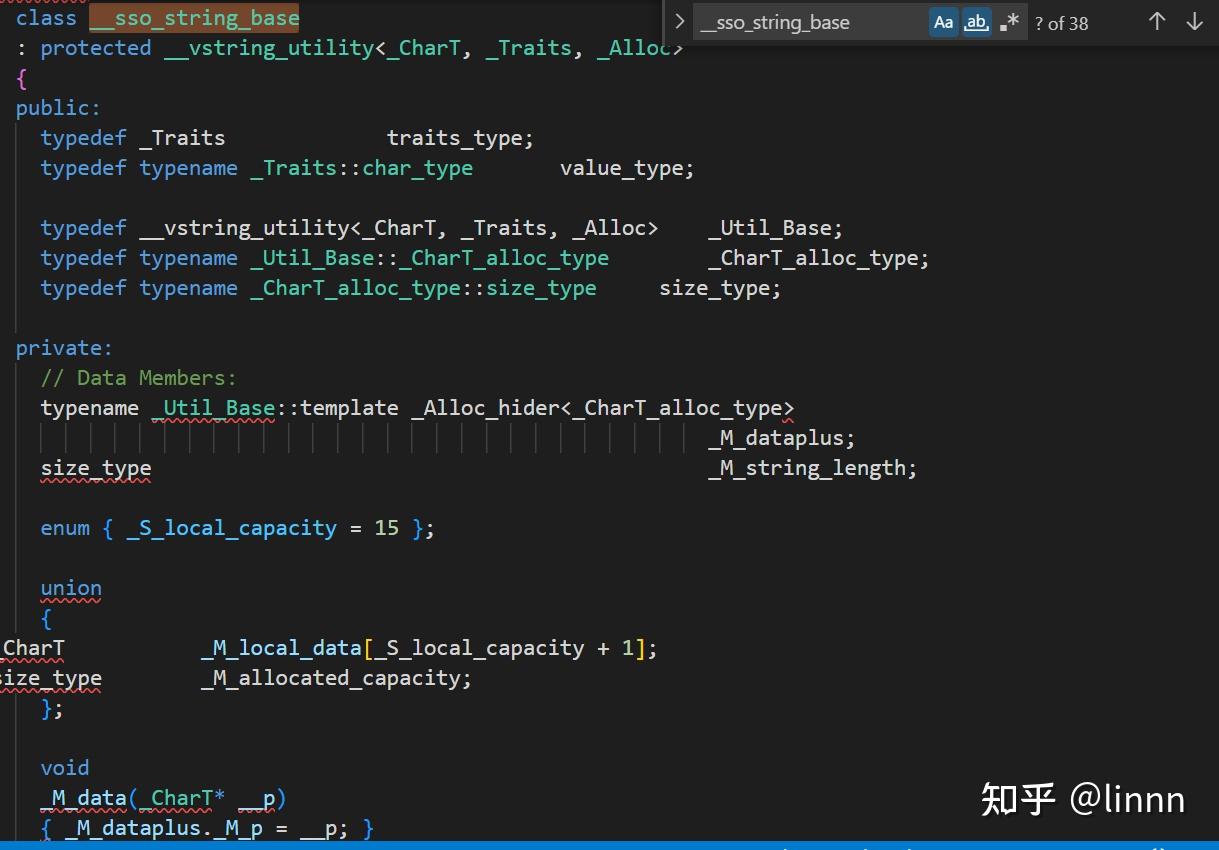1219x850 pixels.
Task: Click "value_type;" typedef name
Action: (x=627, y=168)
